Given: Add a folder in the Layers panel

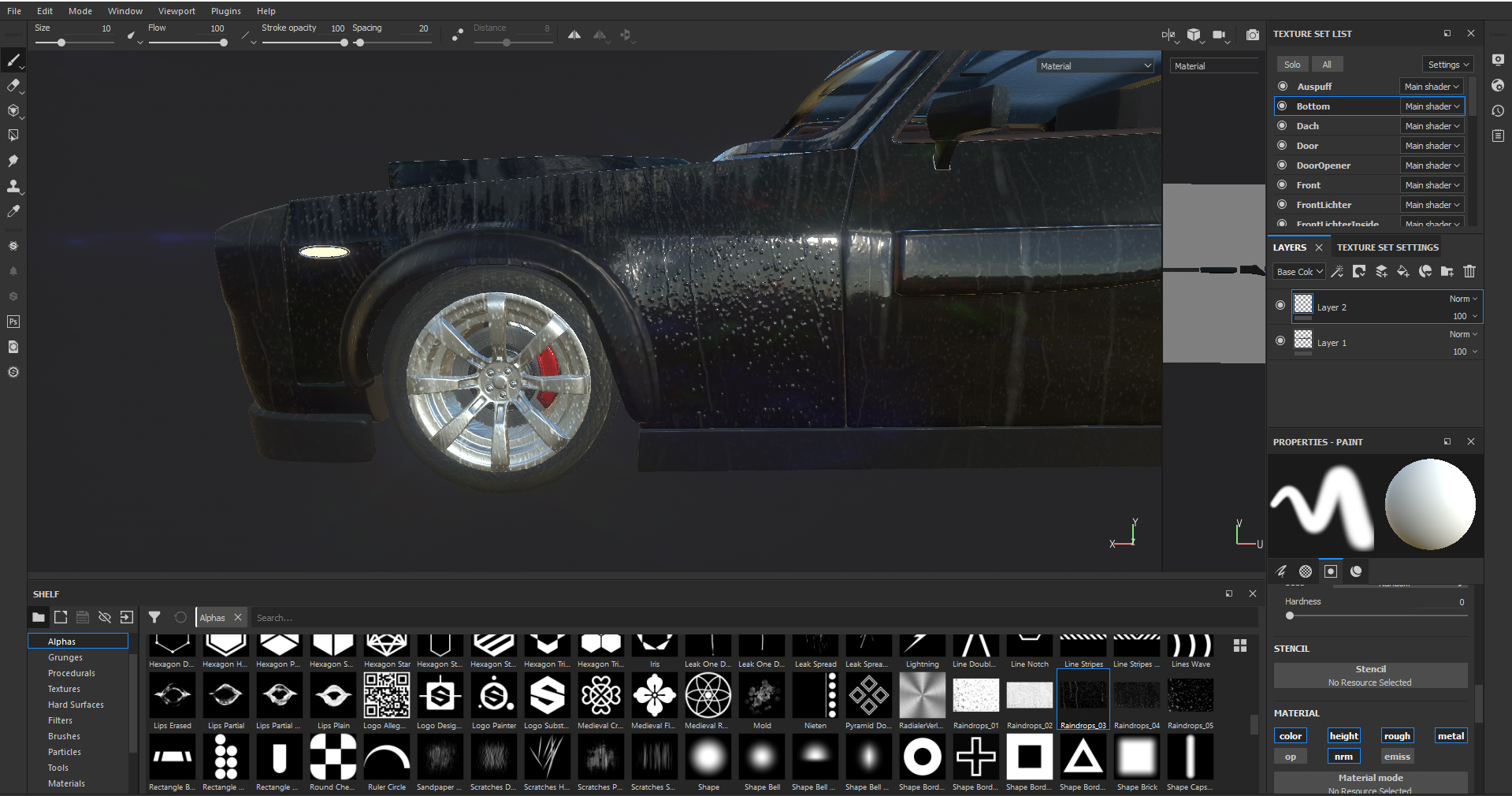Looking at the screenshot, I should click(x=1447, y=271).
